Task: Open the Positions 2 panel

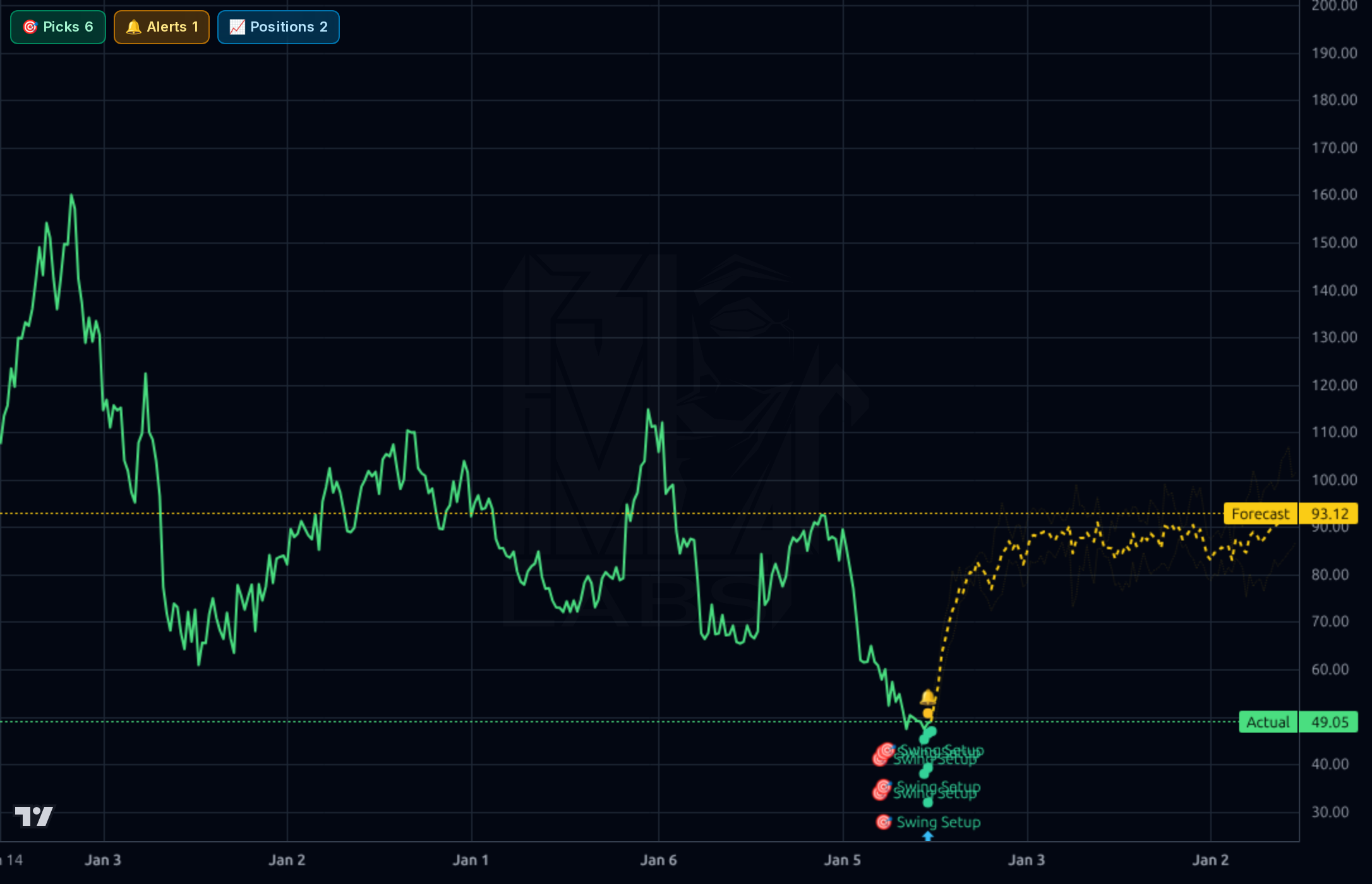Action: coord(279,27)
